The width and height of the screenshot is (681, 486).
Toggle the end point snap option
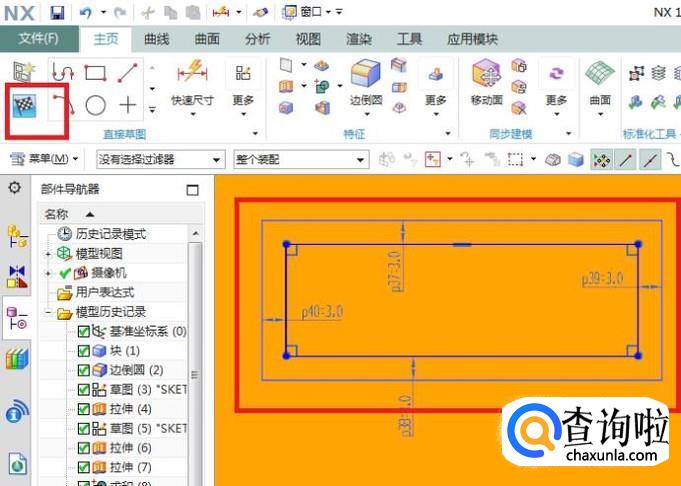coord(625,160)
